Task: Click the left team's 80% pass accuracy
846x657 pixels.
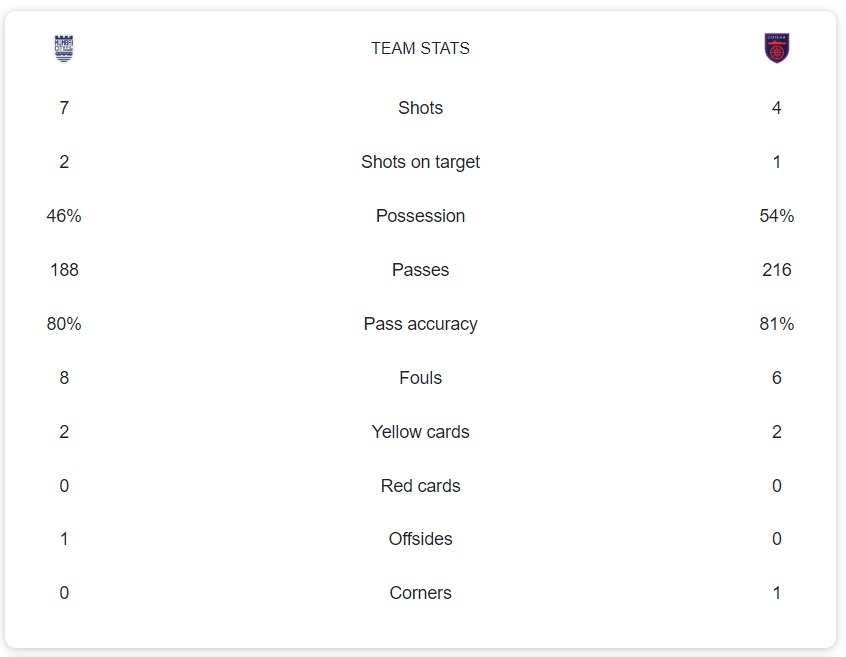Action: coord(64,324)
